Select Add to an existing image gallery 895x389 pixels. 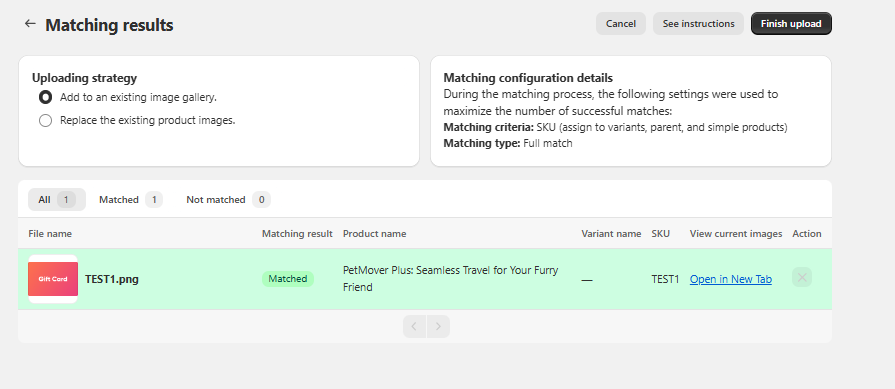point(45,98)
